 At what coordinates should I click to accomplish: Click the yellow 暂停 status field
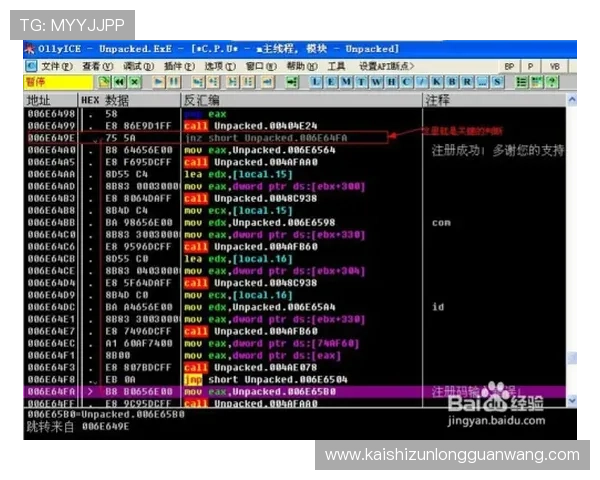[x=59, y=82]
